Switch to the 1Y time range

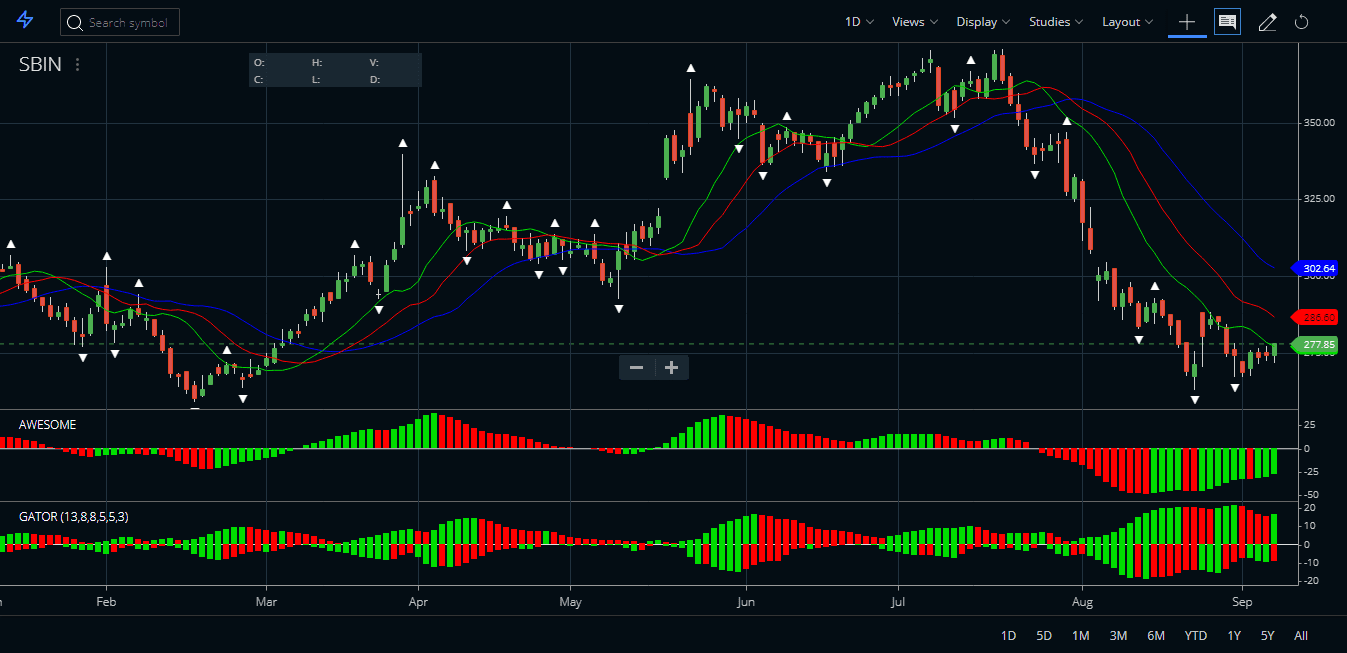coord(1233,635)
